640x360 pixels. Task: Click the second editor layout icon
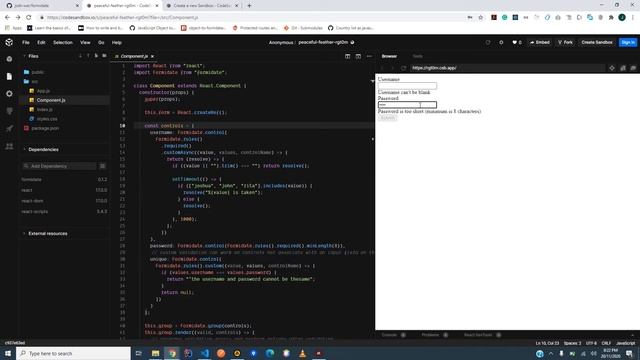click(x=358, y=56)
